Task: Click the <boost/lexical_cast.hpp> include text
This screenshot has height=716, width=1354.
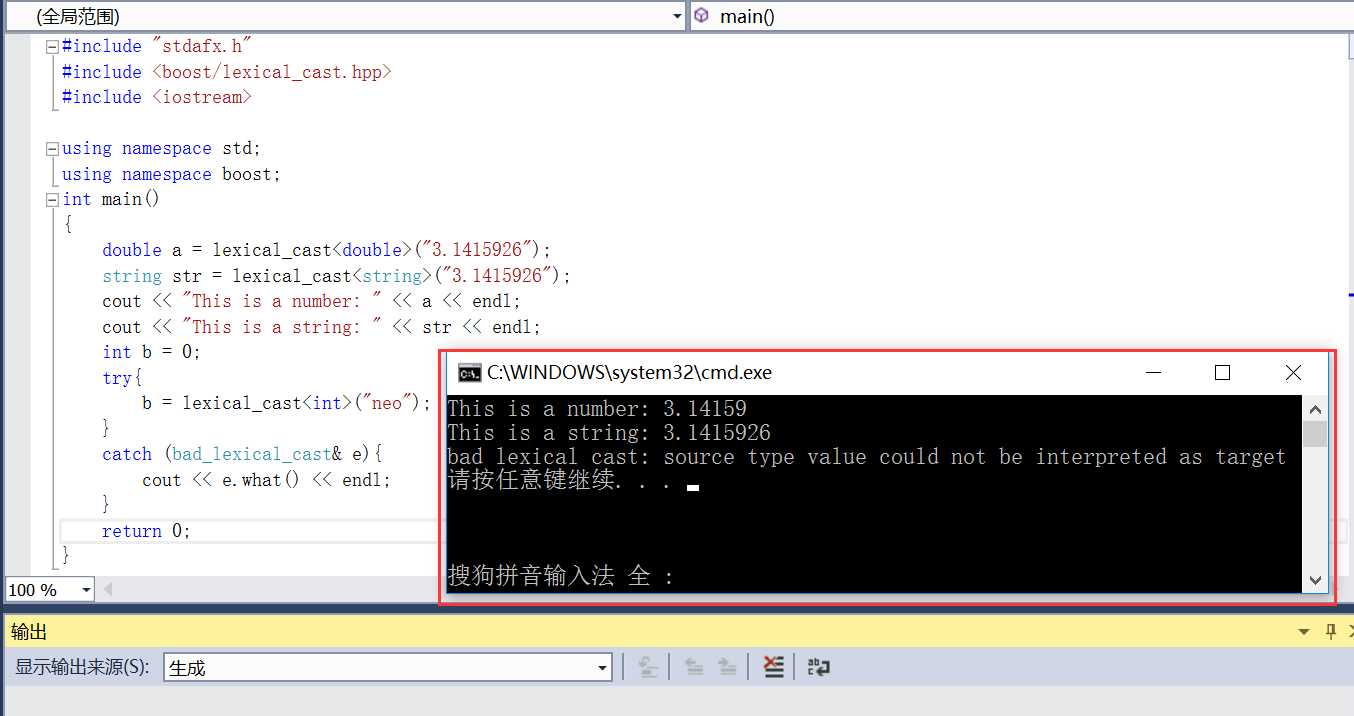Action: [272, 72]
